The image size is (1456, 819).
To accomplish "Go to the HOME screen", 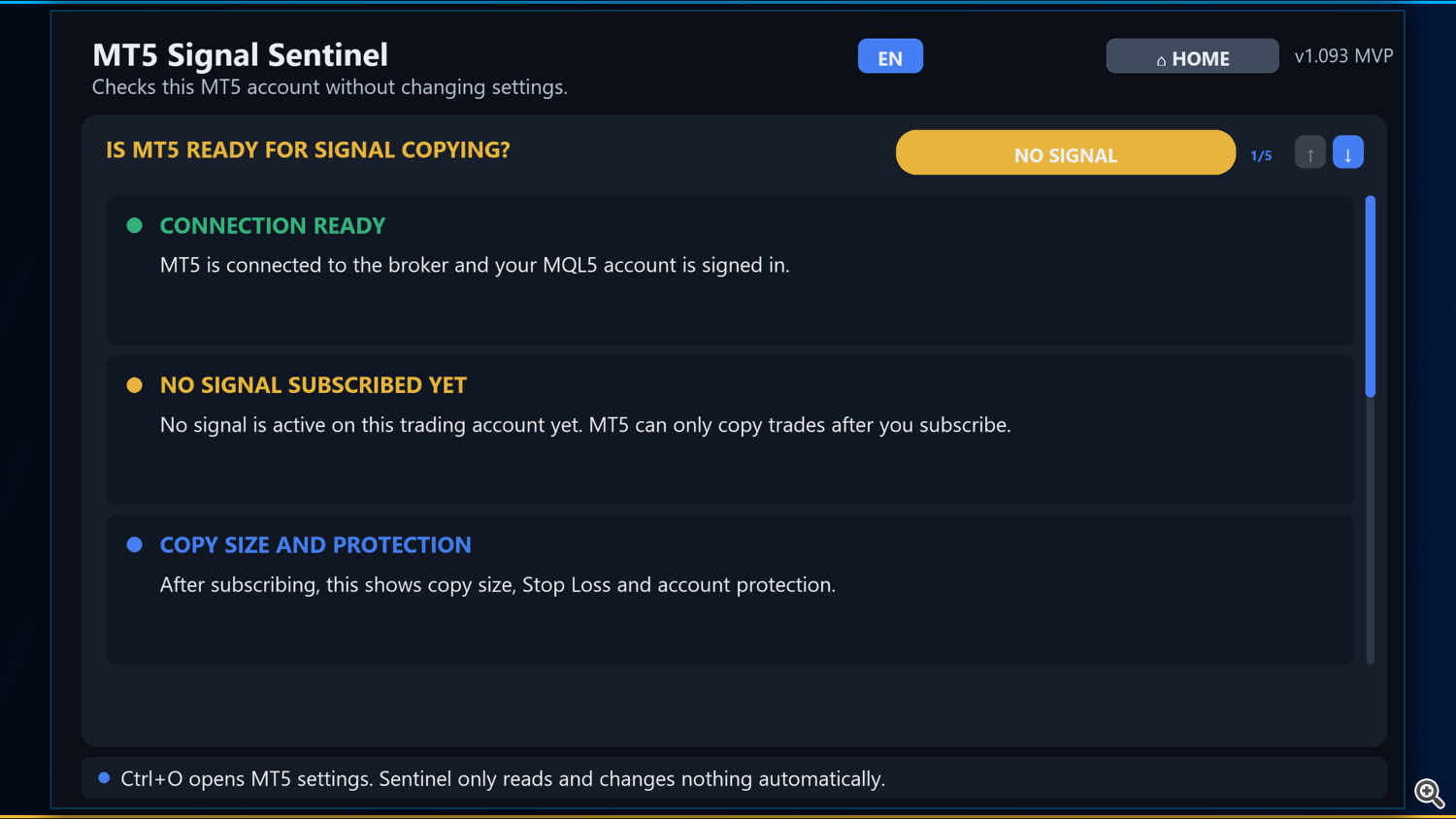I will [1192, 56].
